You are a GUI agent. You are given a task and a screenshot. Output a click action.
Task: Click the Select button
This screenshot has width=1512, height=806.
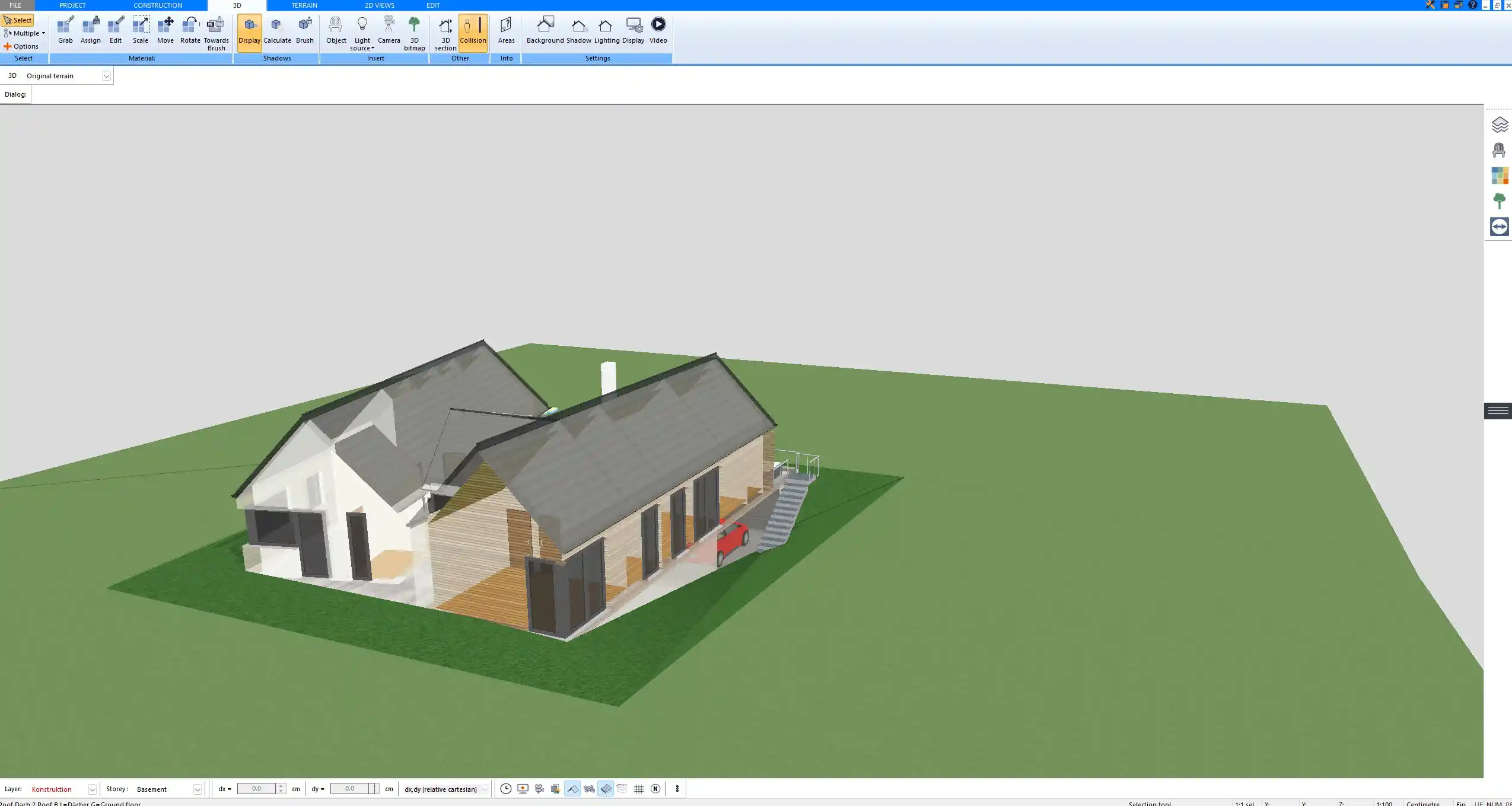coord(17,20)
